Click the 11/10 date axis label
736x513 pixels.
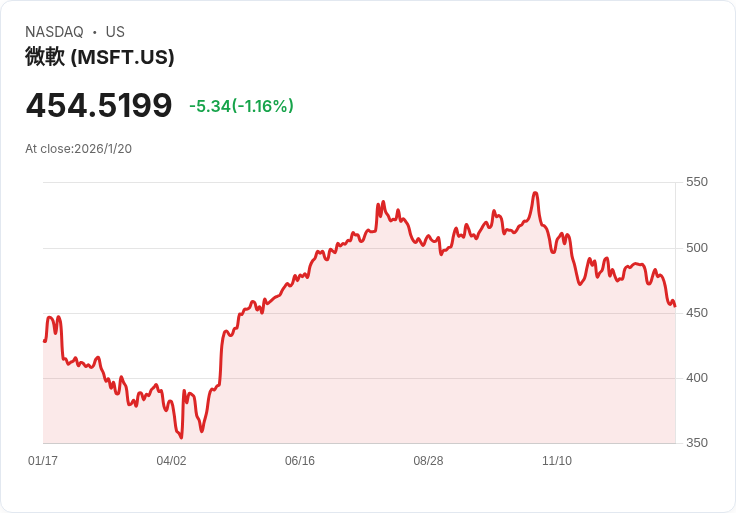[557, 460]
